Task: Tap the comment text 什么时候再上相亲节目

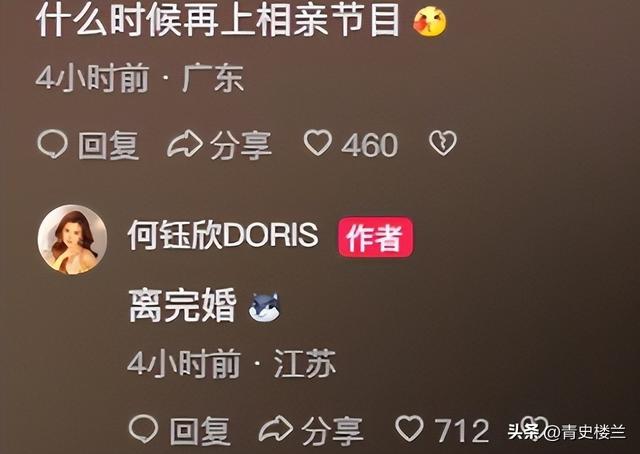Action: 218,20
